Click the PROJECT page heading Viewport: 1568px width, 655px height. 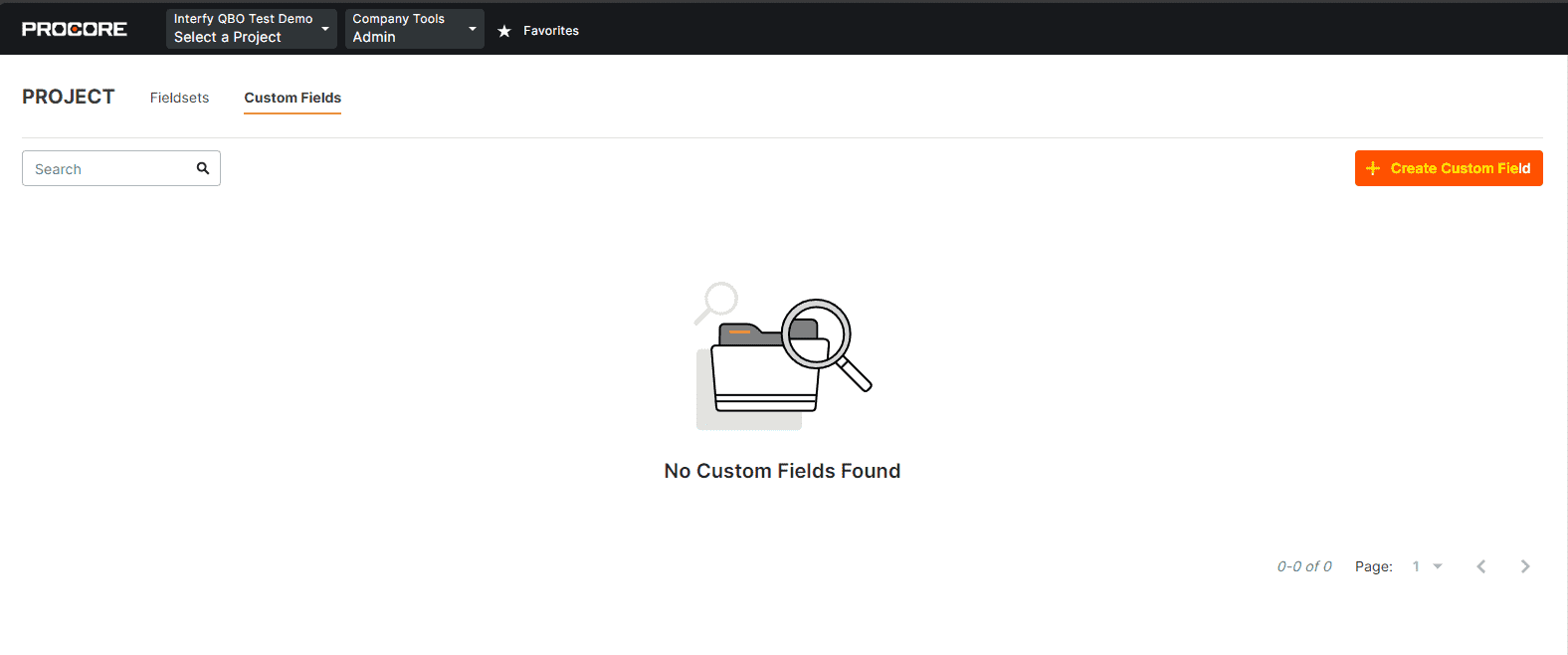(x=69, y=97)
